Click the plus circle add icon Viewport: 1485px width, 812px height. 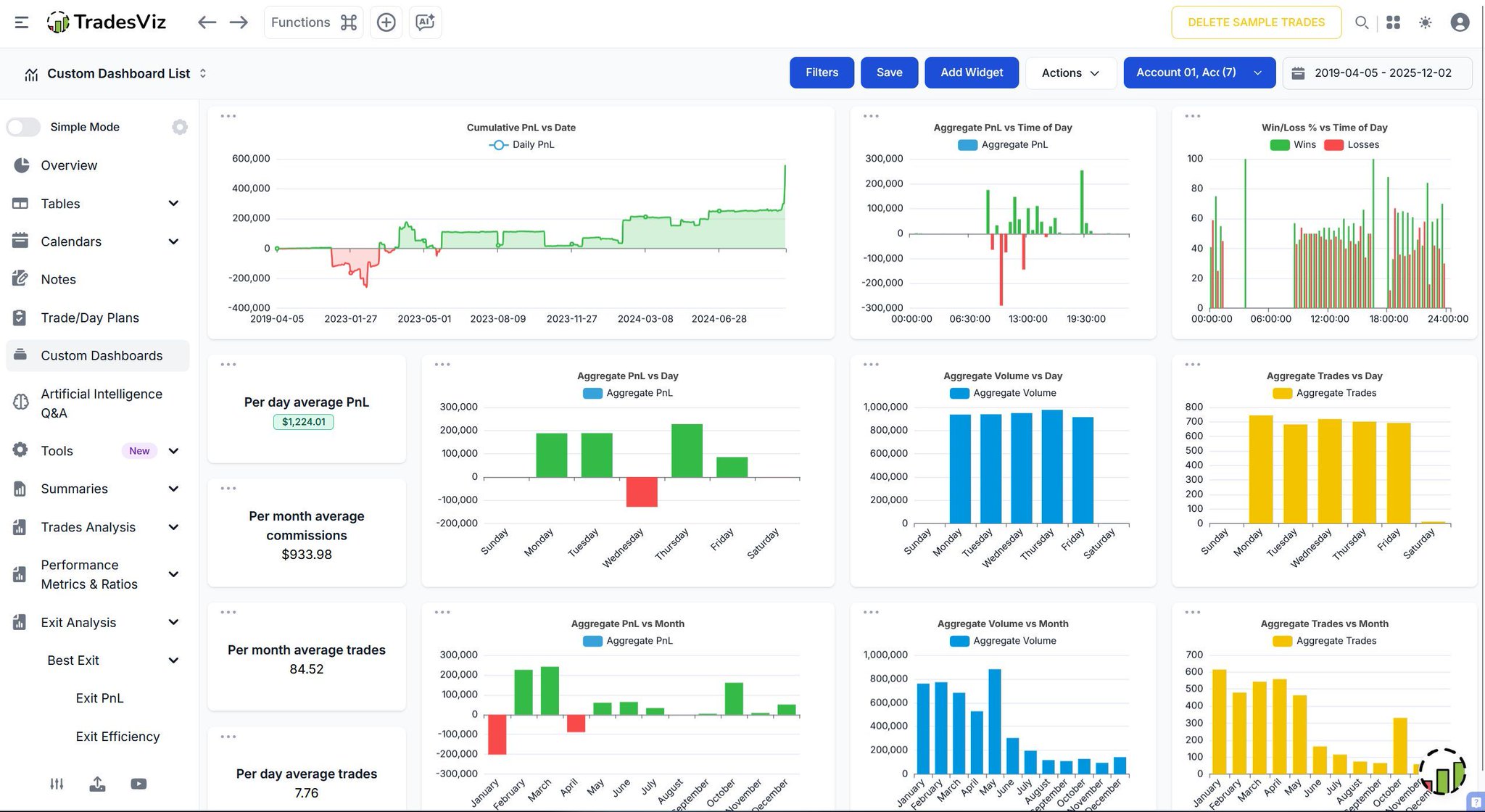click(386, 22)
